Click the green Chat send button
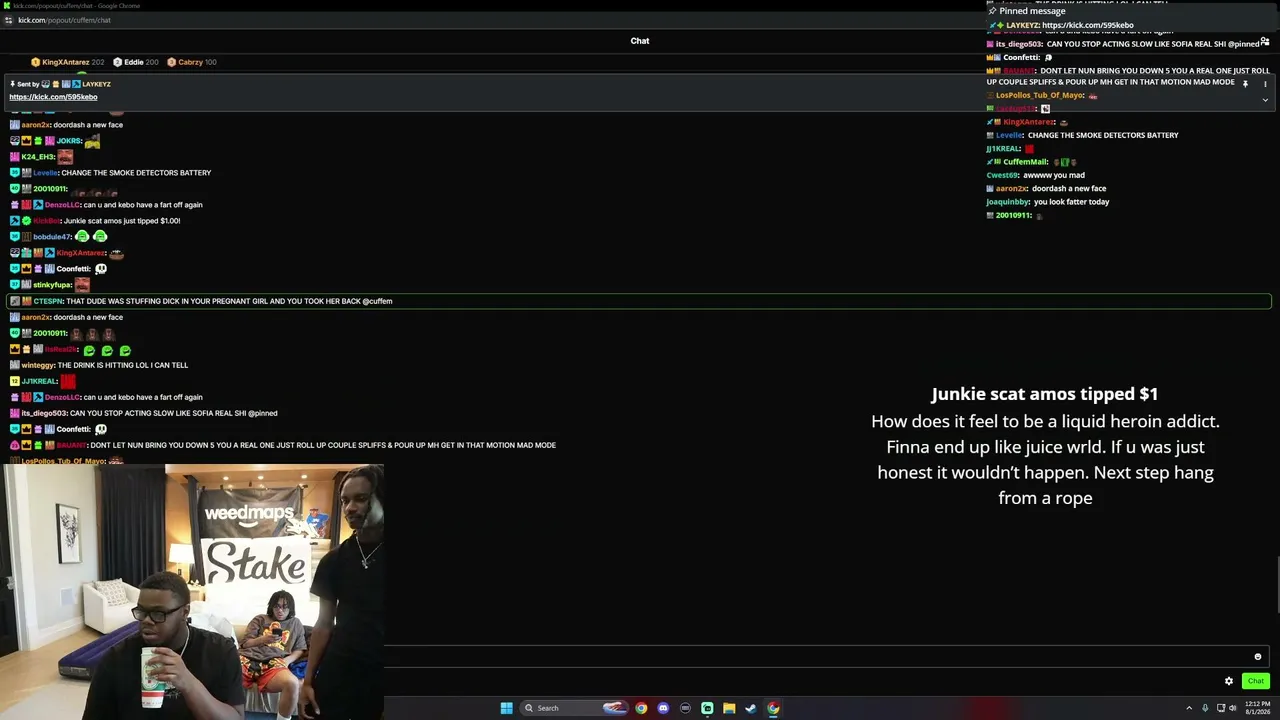Viewport: 1280px width, 720px height. [1256, 681]
